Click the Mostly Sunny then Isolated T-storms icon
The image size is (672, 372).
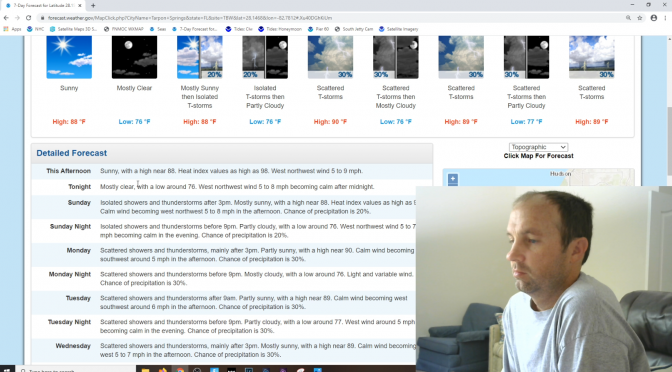point(200,57)
